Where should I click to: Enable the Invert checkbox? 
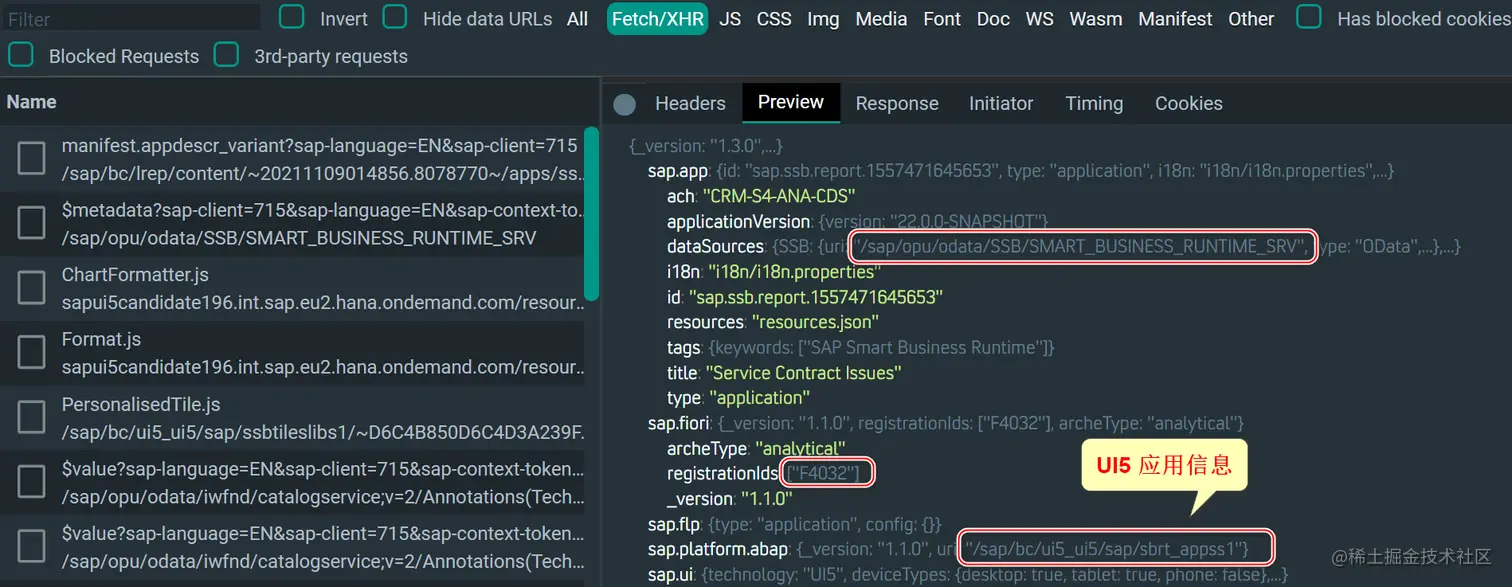click(292, 17)
